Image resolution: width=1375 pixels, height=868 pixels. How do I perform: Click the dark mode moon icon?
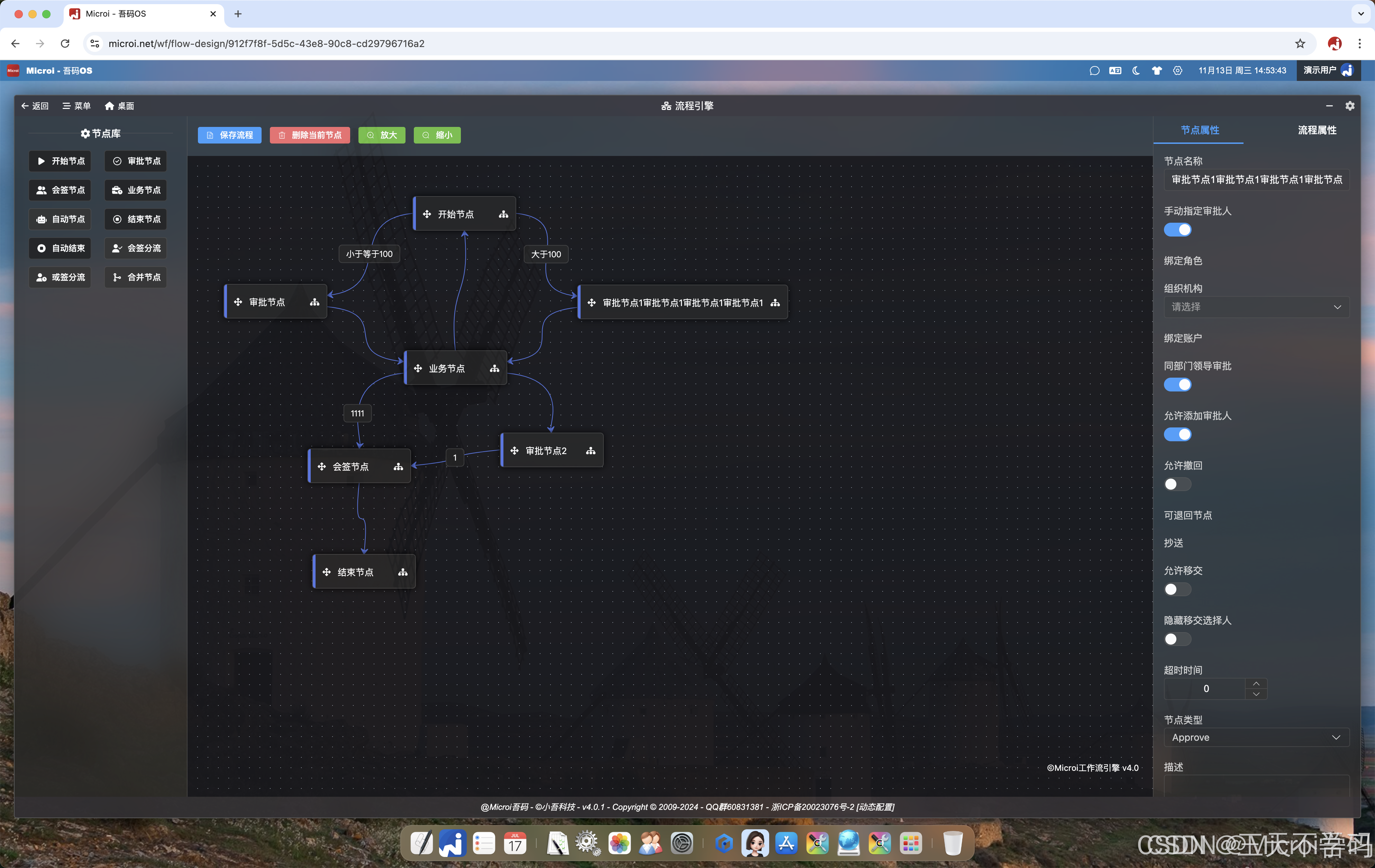pos(1136,71)
